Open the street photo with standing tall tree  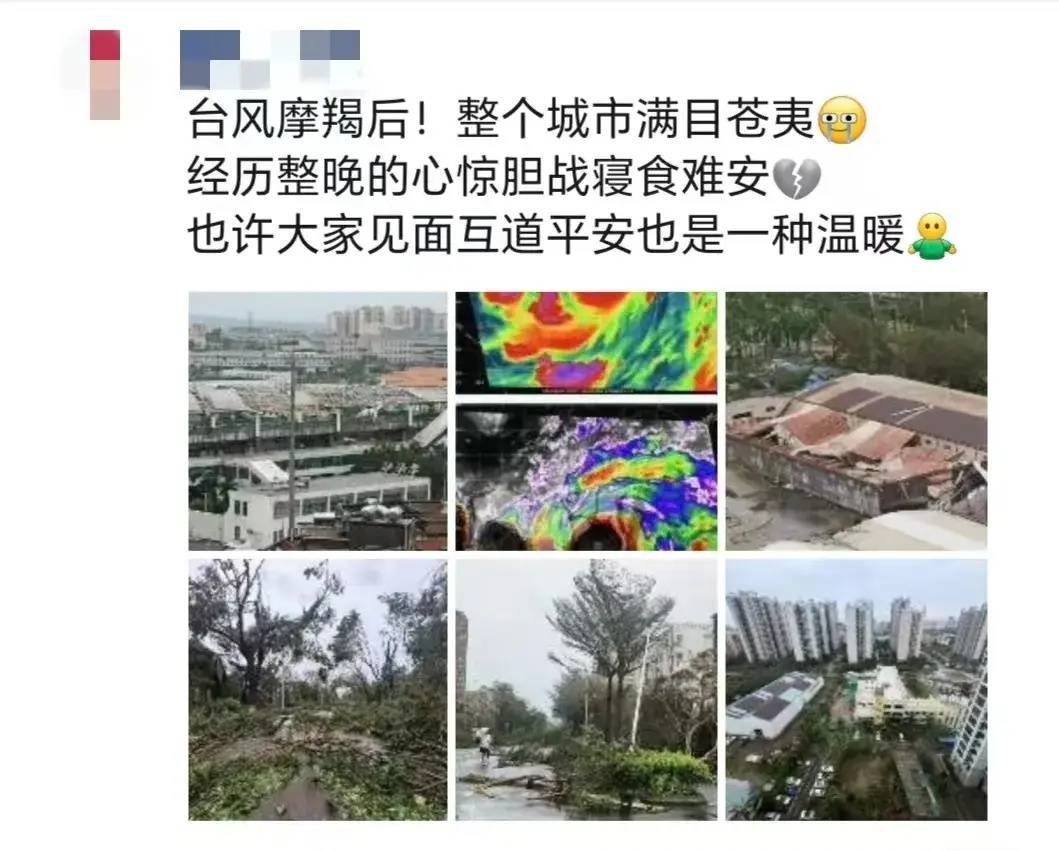(x=586, y=690)
